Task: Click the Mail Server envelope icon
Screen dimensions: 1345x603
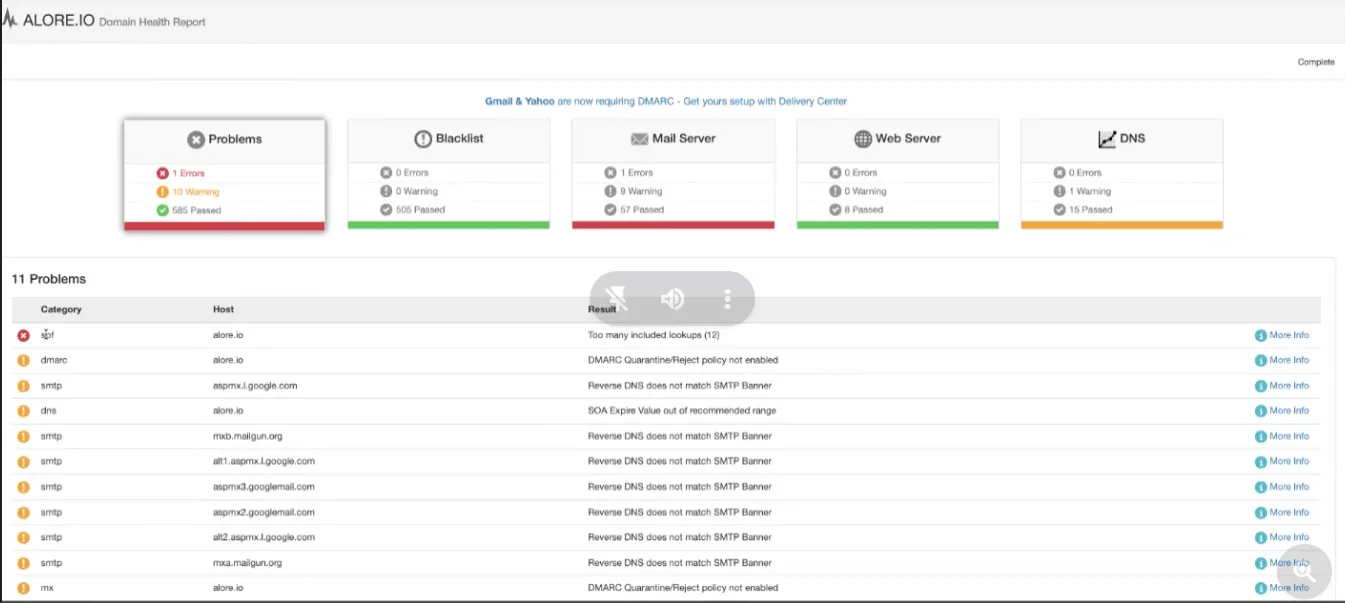Action: pyautogui.click(x=639, y=139)
